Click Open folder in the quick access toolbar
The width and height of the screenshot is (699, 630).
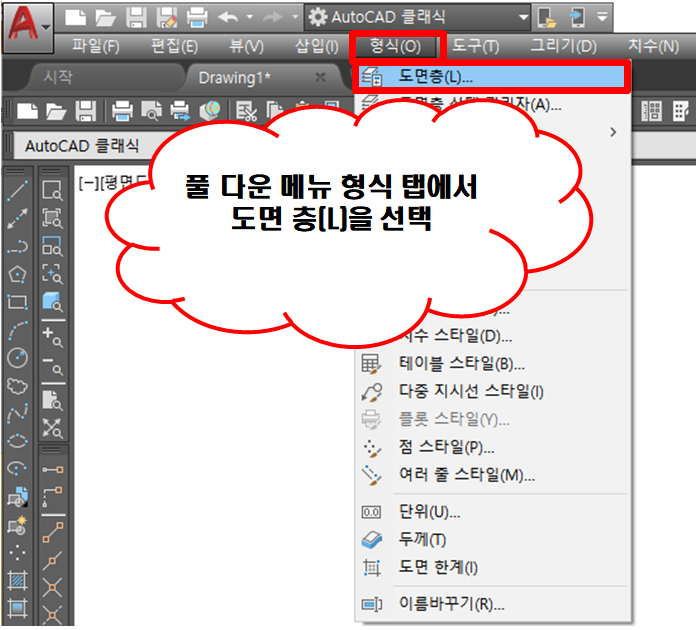[x=105, y=18]
